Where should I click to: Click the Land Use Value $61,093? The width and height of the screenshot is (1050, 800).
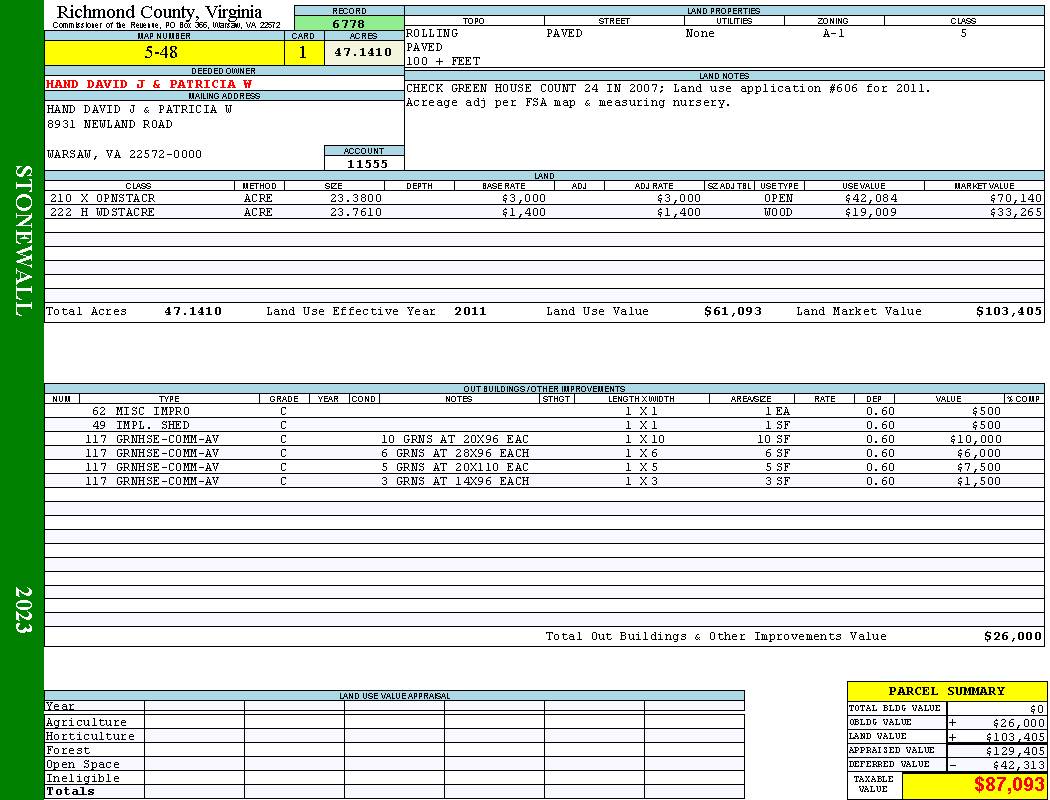click(x=733, y=311)
